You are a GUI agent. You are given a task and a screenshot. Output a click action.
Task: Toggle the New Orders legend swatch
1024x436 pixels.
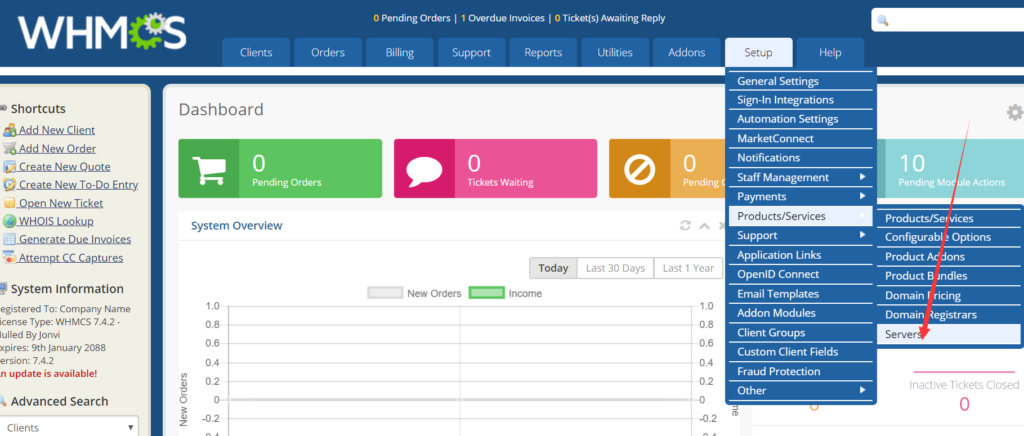[385, 293]
